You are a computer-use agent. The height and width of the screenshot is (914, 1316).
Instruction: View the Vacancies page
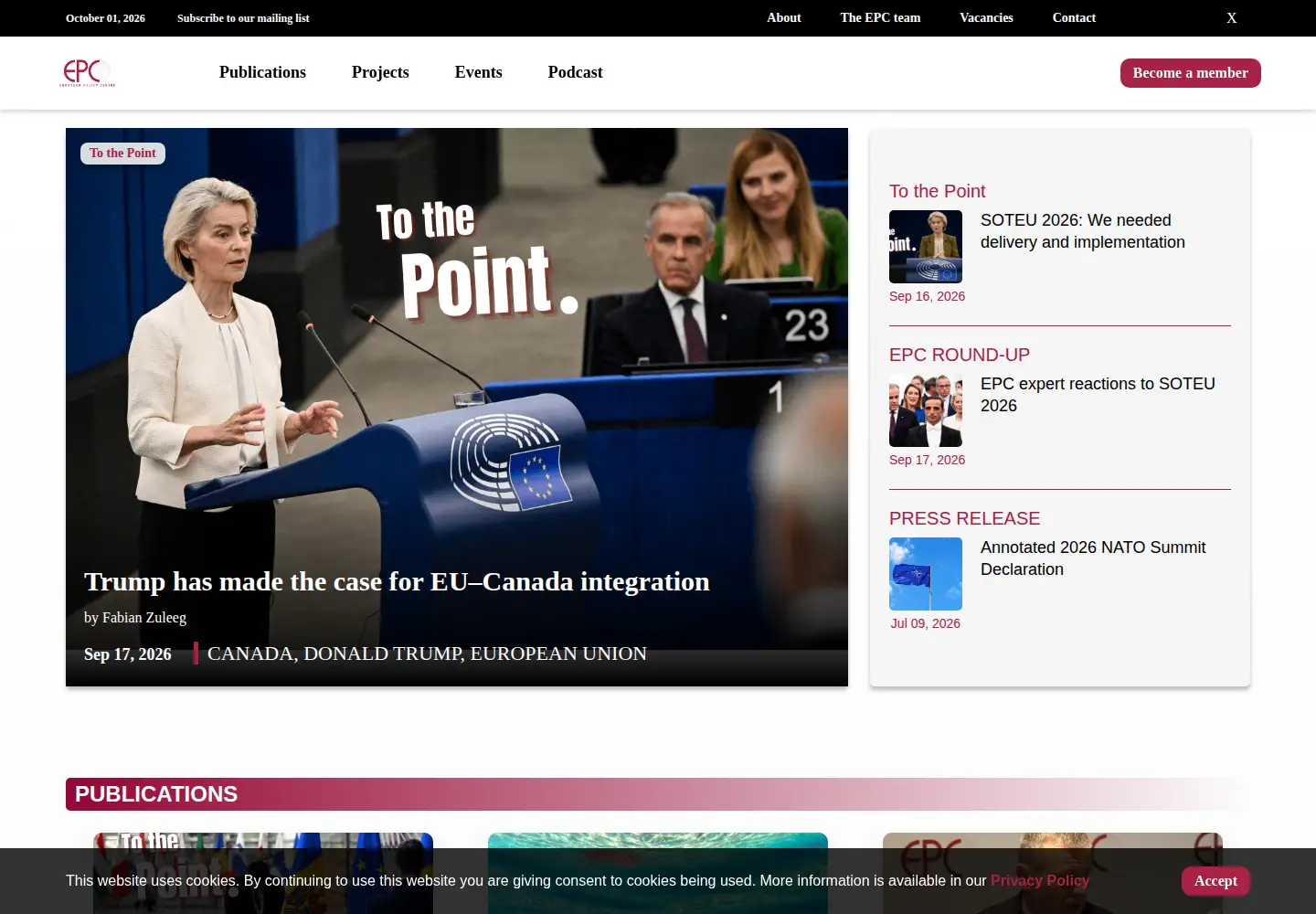[x=986, y=18]
